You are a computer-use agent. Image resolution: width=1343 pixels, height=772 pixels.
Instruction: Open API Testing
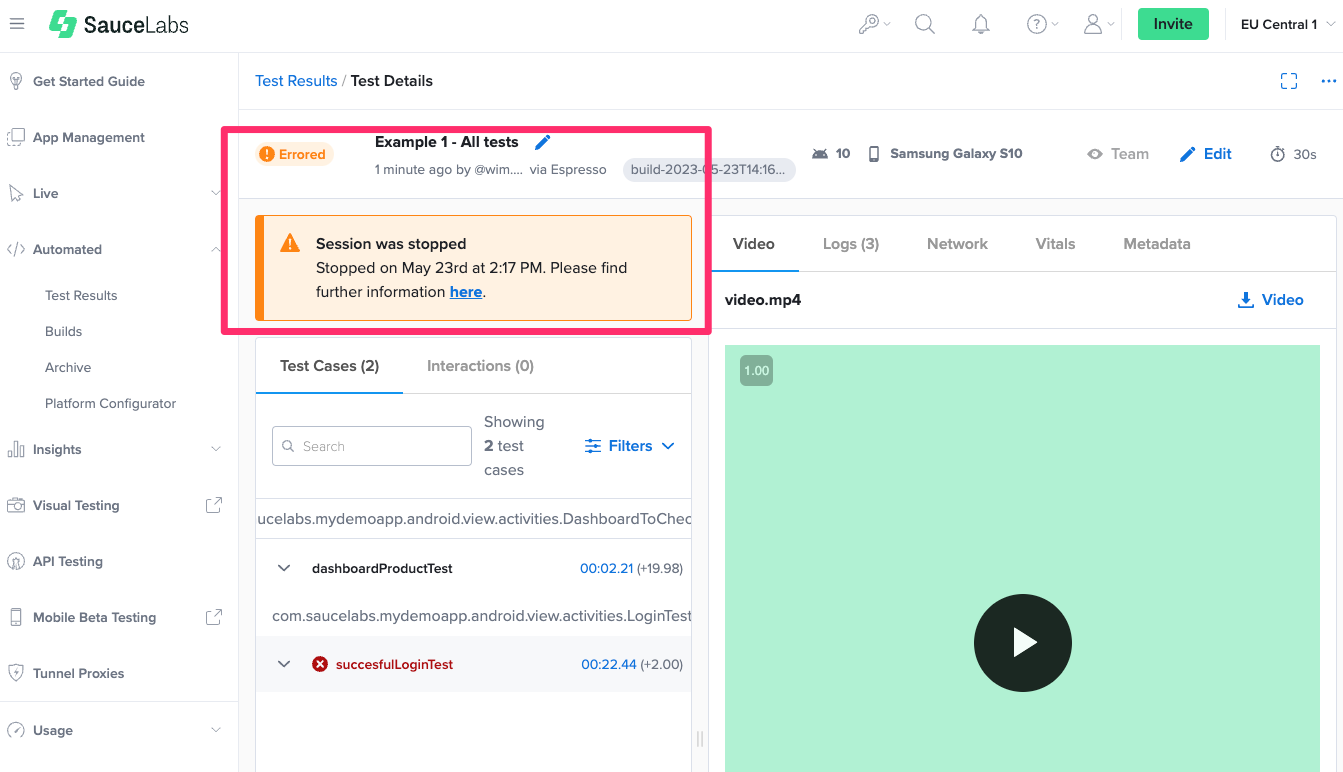point(68,561)
